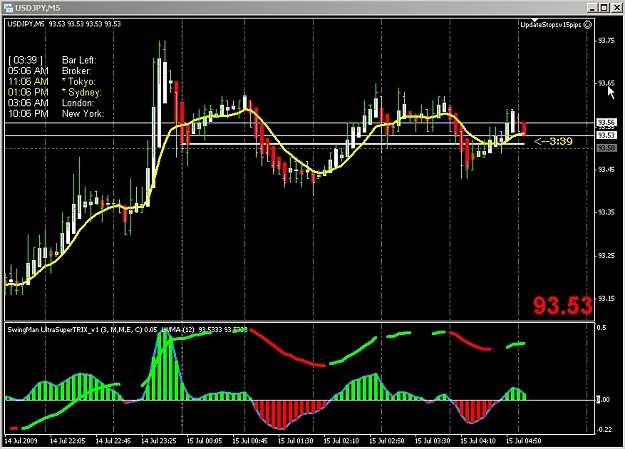Image resolution: width=625 pixels, height=449 pixels.
Task: Click the 'Bar Left:' label
Action: click(79, 60)
